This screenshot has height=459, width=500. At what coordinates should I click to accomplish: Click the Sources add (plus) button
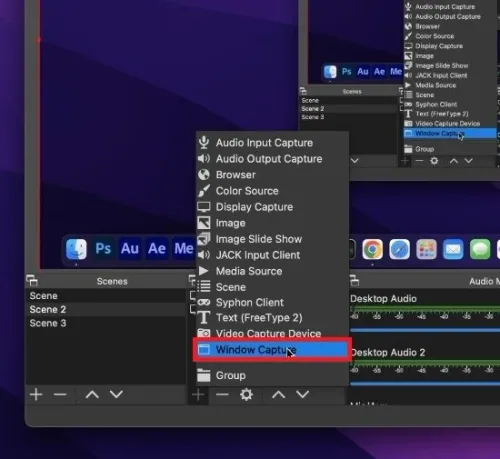click(x=198, y=395)
